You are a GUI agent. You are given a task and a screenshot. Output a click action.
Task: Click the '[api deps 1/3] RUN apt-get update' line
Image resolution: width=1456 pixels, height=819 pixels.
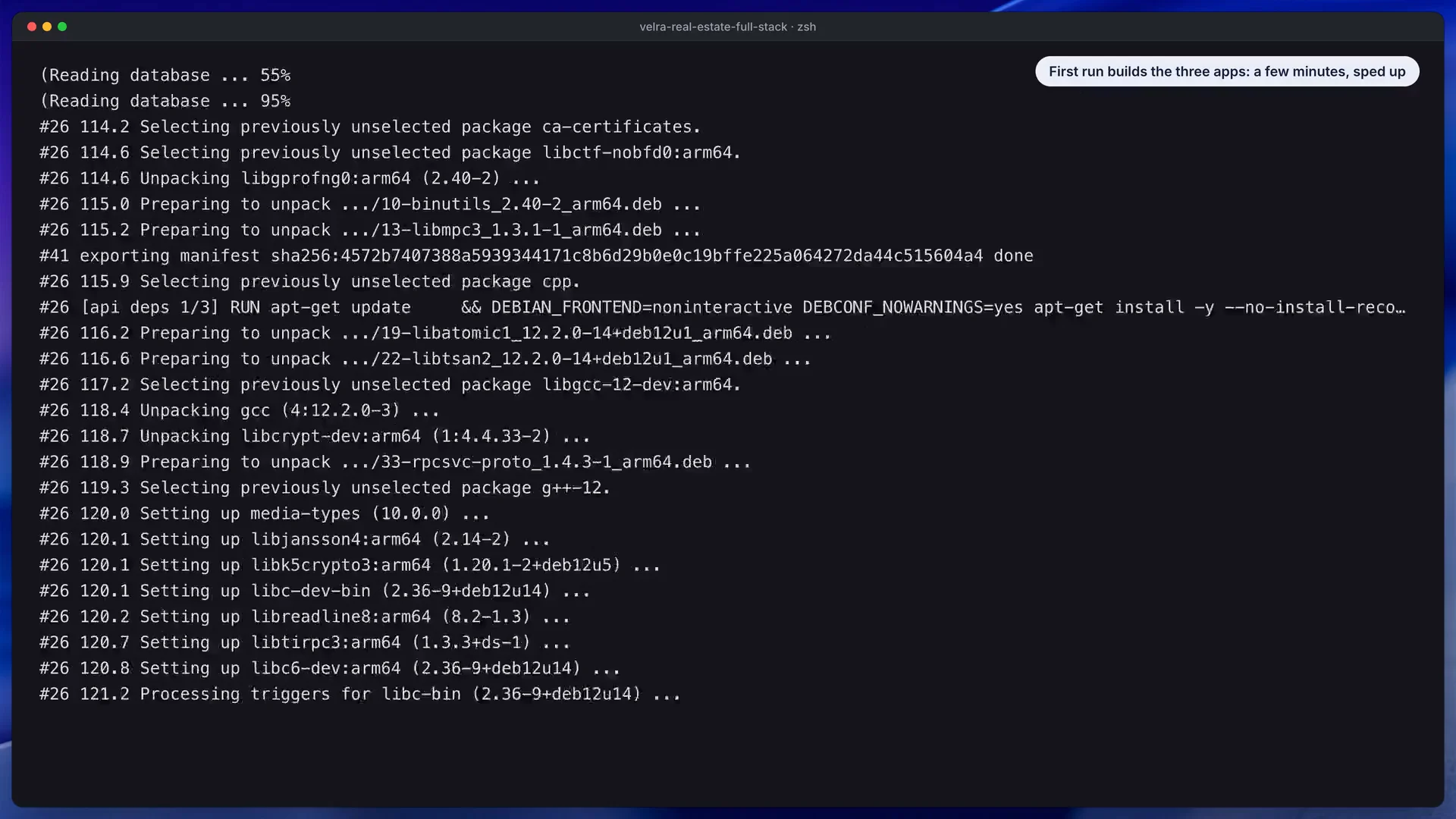tap(723, 307)
